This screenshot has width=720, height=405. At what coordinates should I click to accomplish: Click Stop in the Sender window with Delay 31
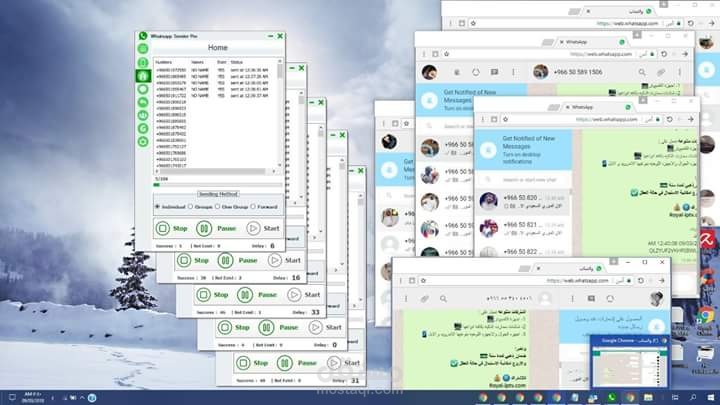(253, 363)
